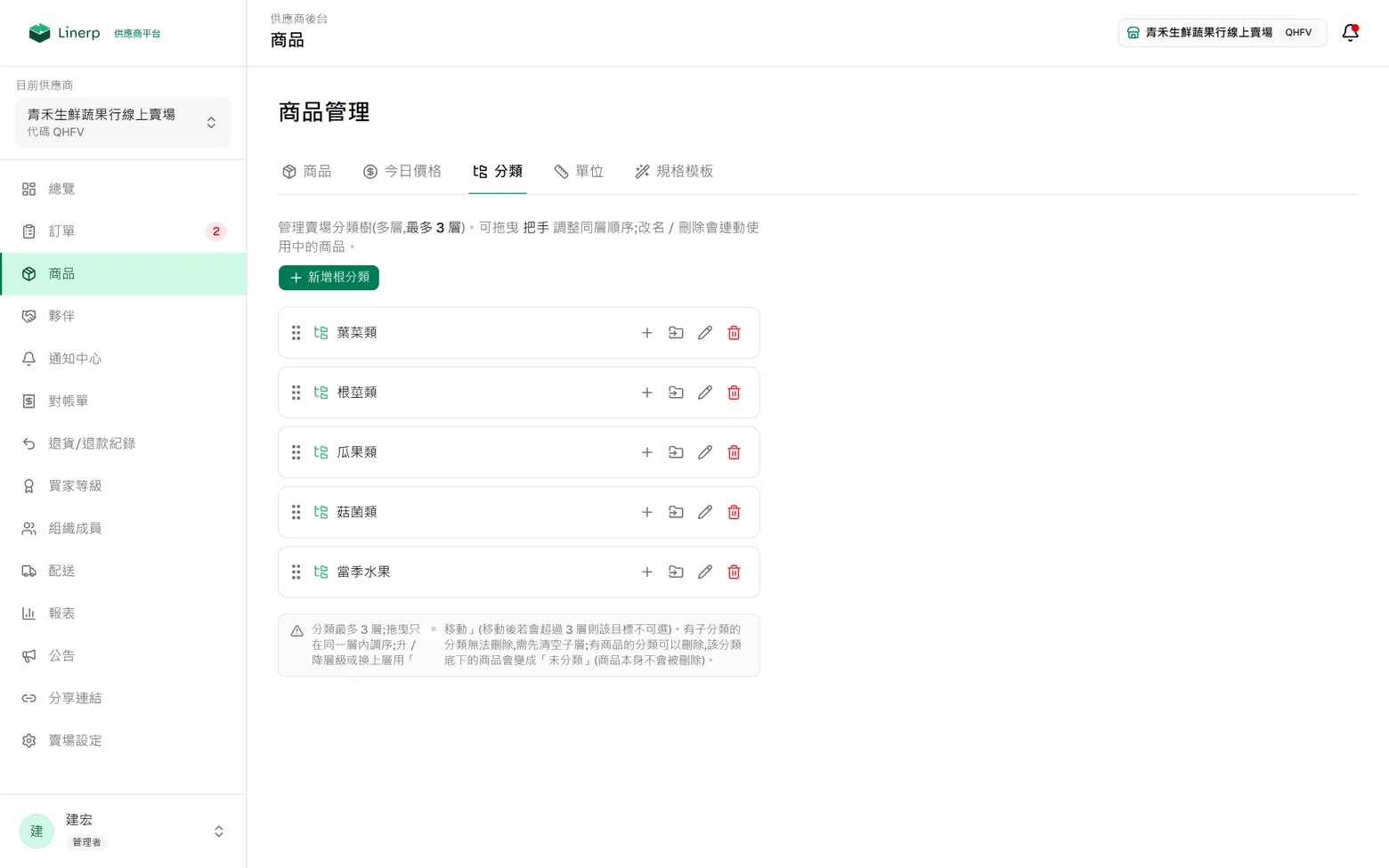This screenshot has height=868, width=1389.
Task: Click the 青禾生鮮蔬果行線上賣場 QHFV badge in header
Action: point(1222,33)
